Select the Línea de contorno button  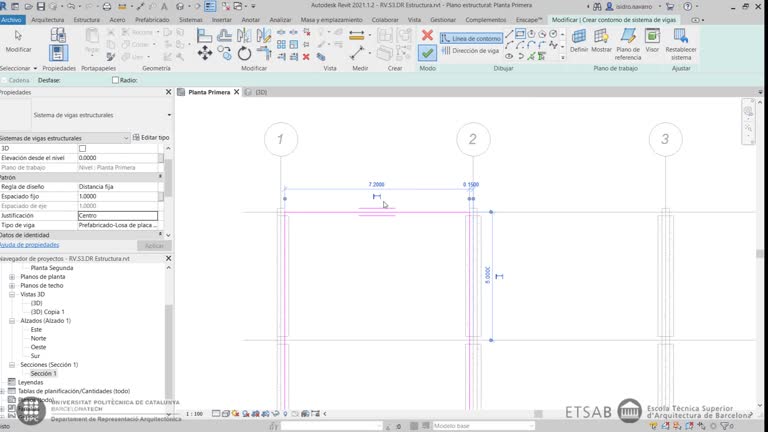tap(470, 38)
